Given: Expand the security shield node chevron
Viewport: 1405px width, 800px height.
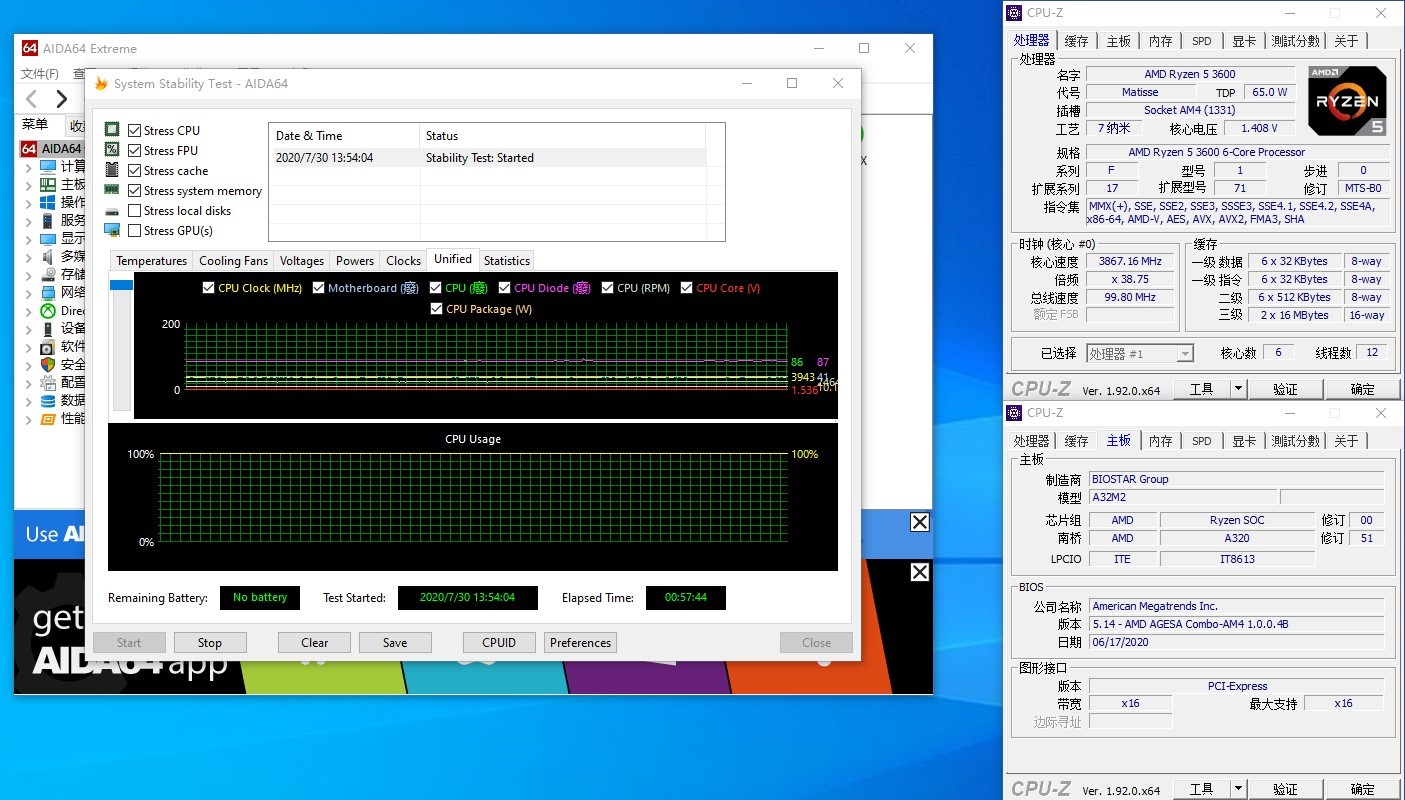Looking at the screenshot, I should click(x=28, y=365).
